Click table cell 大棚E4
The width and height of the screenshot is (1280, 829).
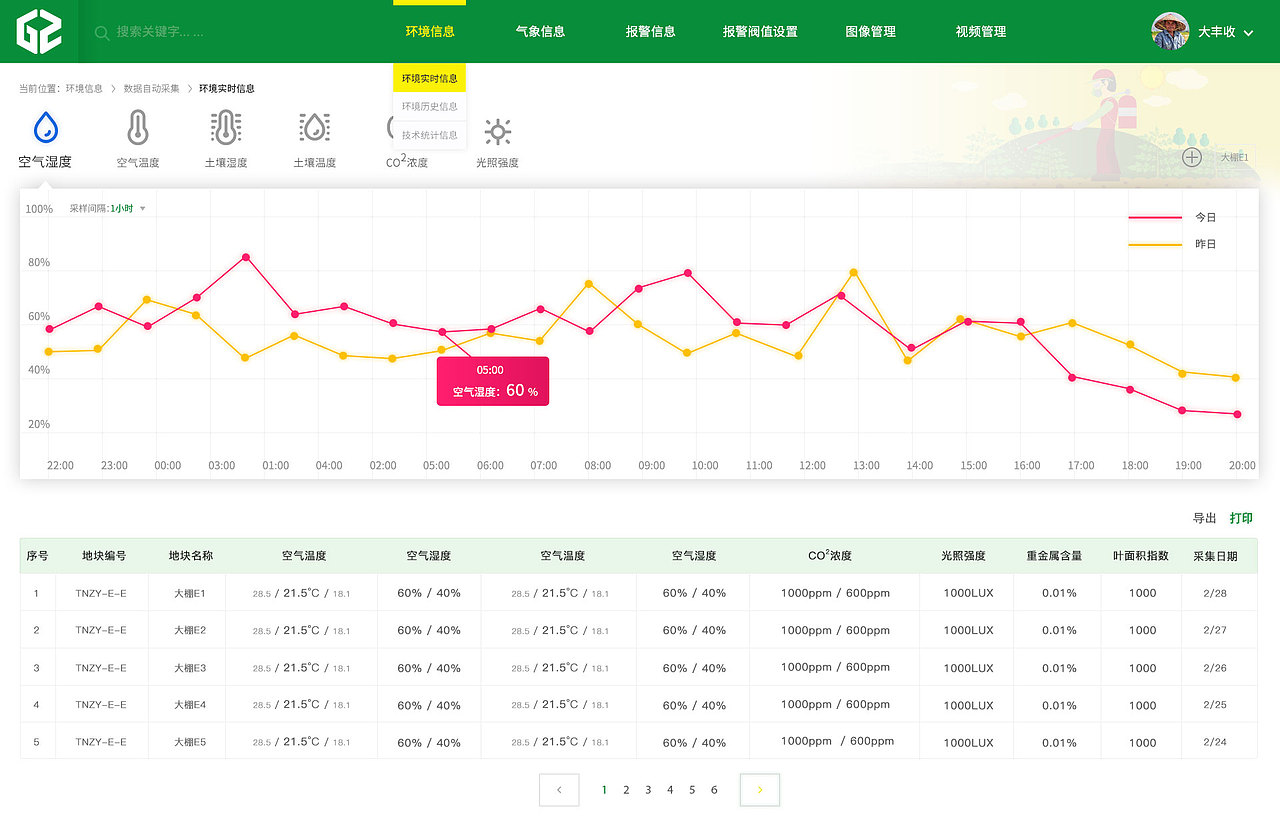(x=189, y=705)
